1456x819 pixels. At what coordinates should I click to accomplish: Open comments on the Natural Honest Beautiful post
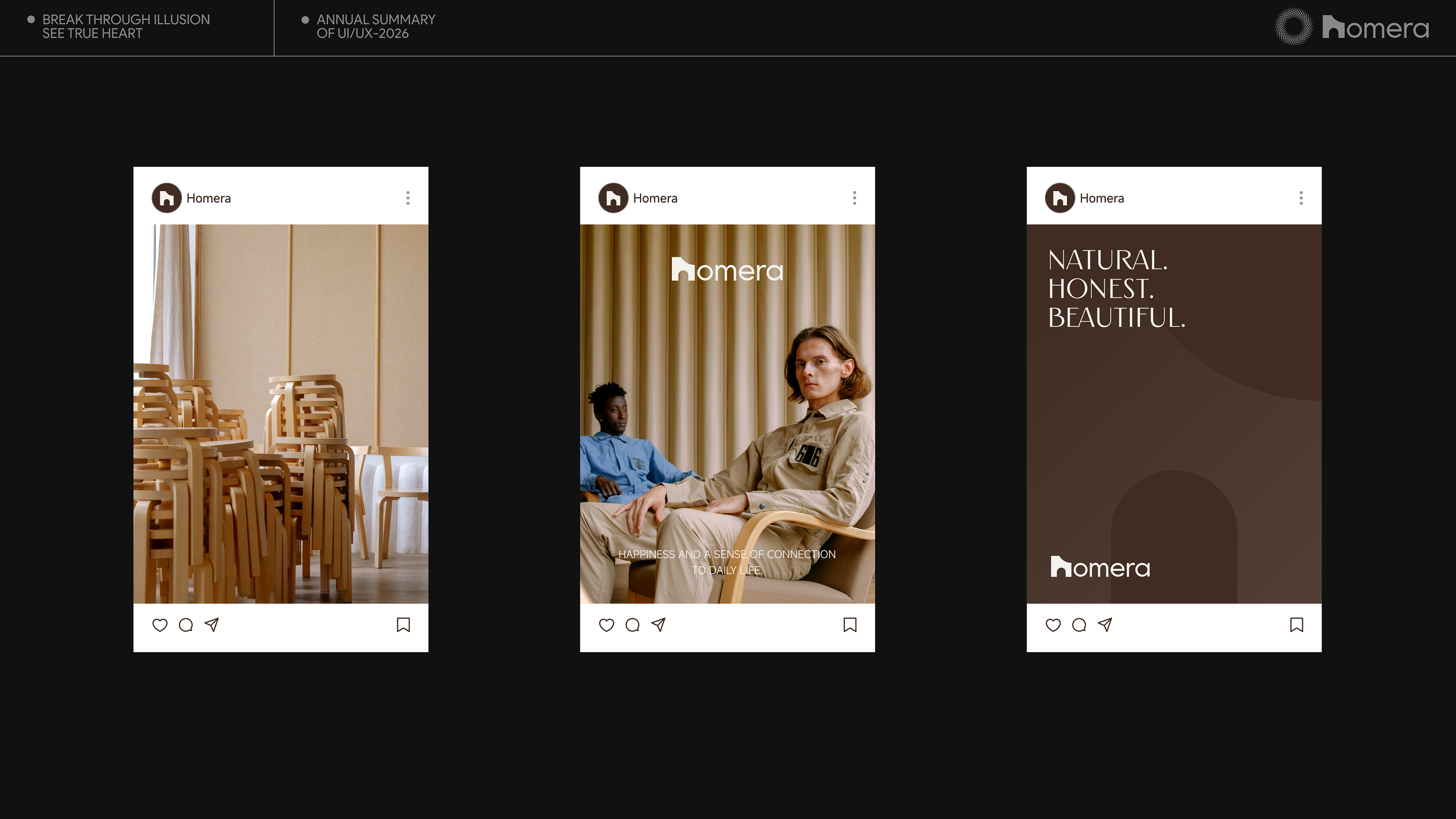pos(1079,624)
